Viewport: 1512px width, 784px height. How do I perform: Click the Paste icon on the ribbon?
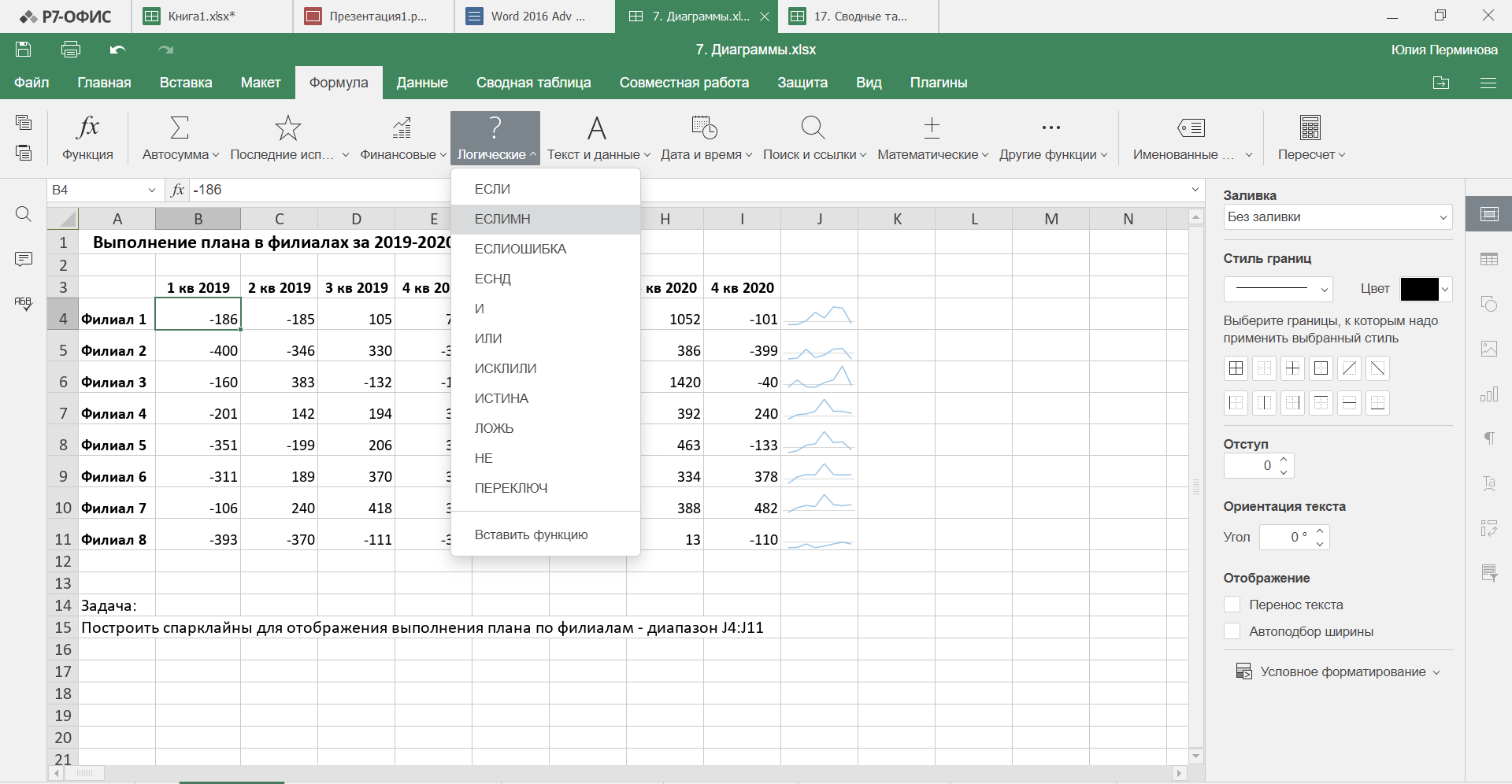click(x=24, y=153)
